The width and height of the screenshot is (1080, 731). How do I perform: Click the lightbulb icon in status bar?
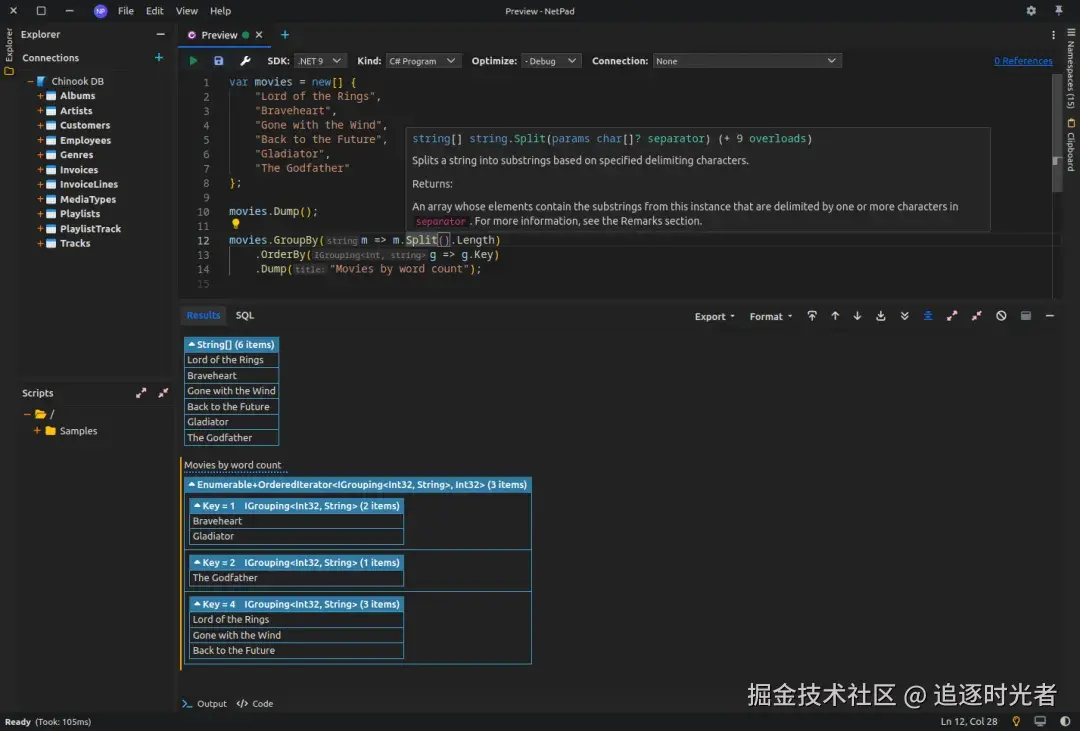tap(1016, 721)
